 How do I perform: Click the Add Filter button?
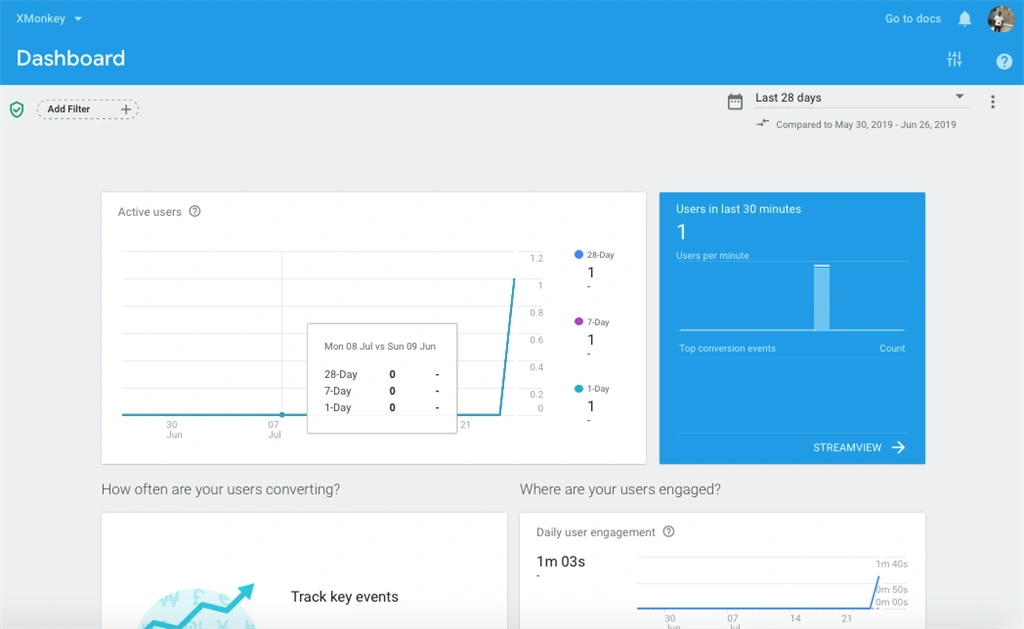pos(88,109)
